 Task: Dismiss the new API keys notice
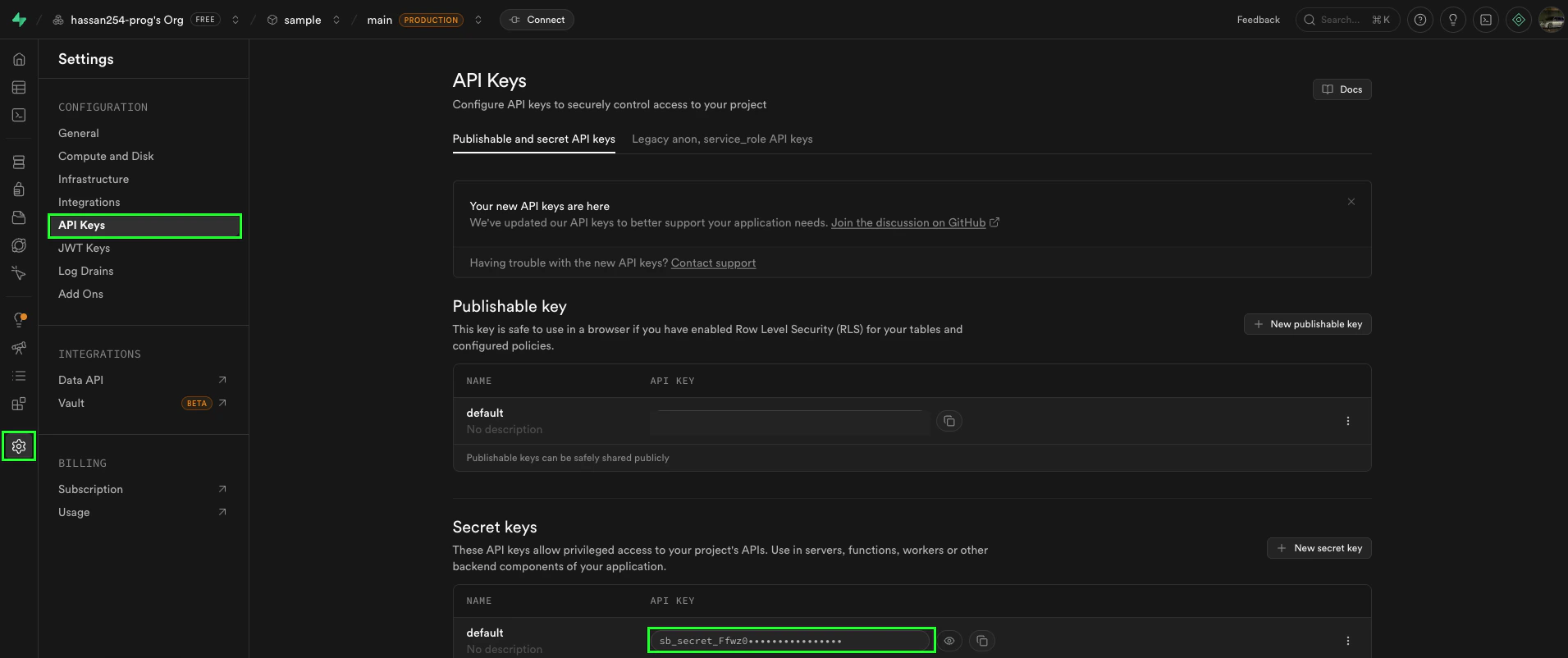[1351, 202]
